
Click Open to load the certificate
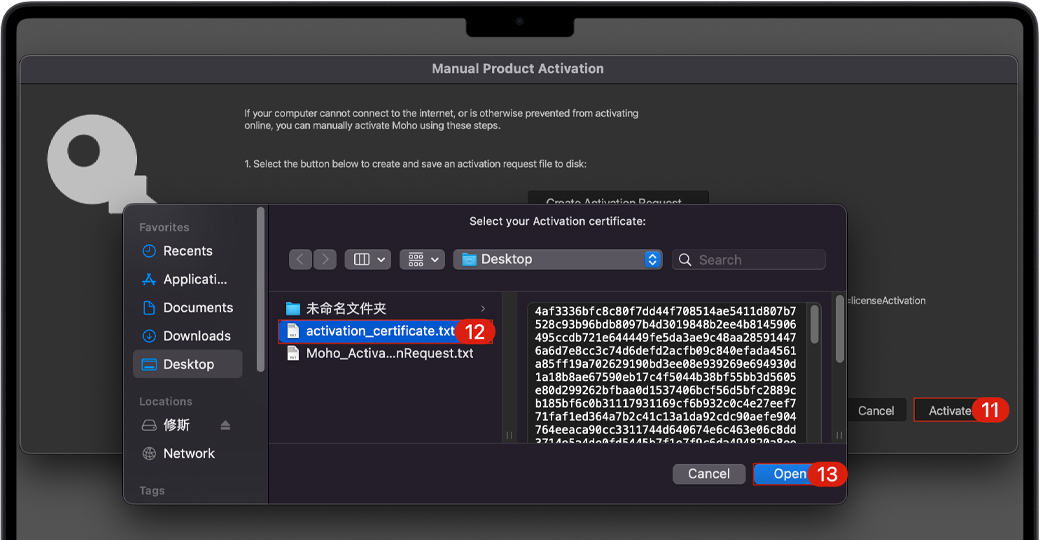[x=789, y=474]
